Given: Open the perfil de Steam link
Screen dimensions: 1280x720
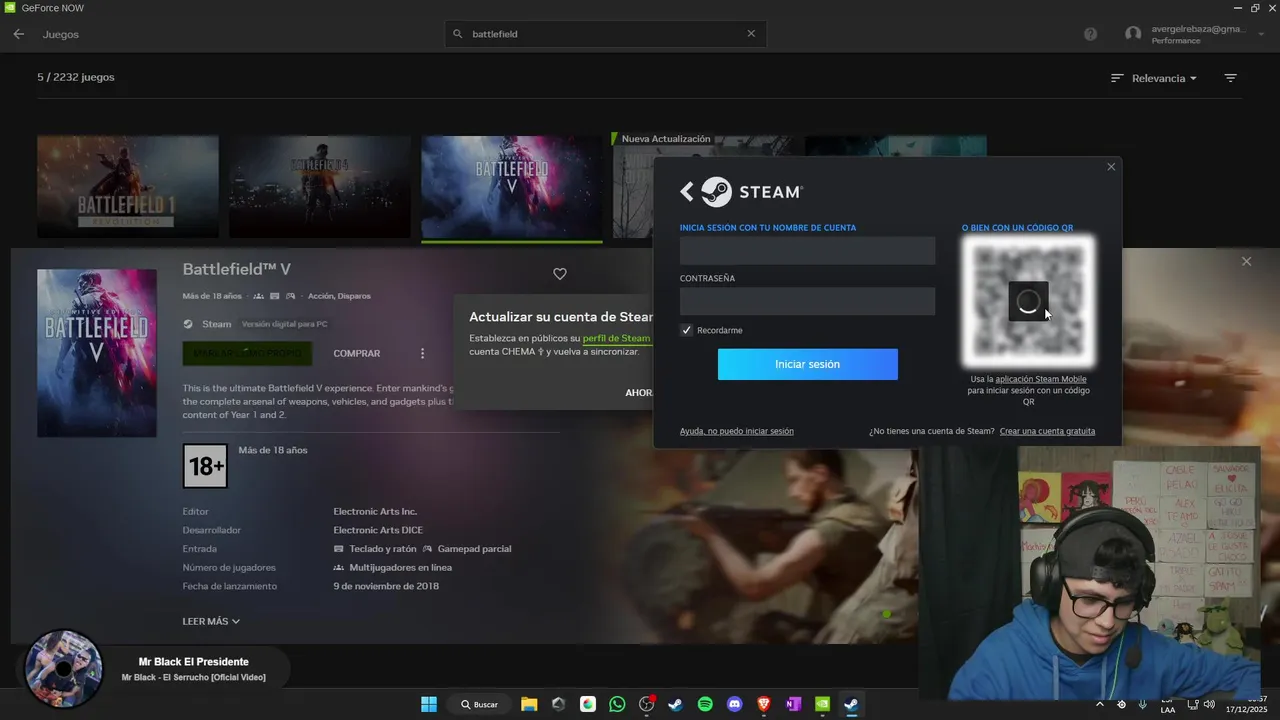Looking at the screenshot, I should [616, 338].
